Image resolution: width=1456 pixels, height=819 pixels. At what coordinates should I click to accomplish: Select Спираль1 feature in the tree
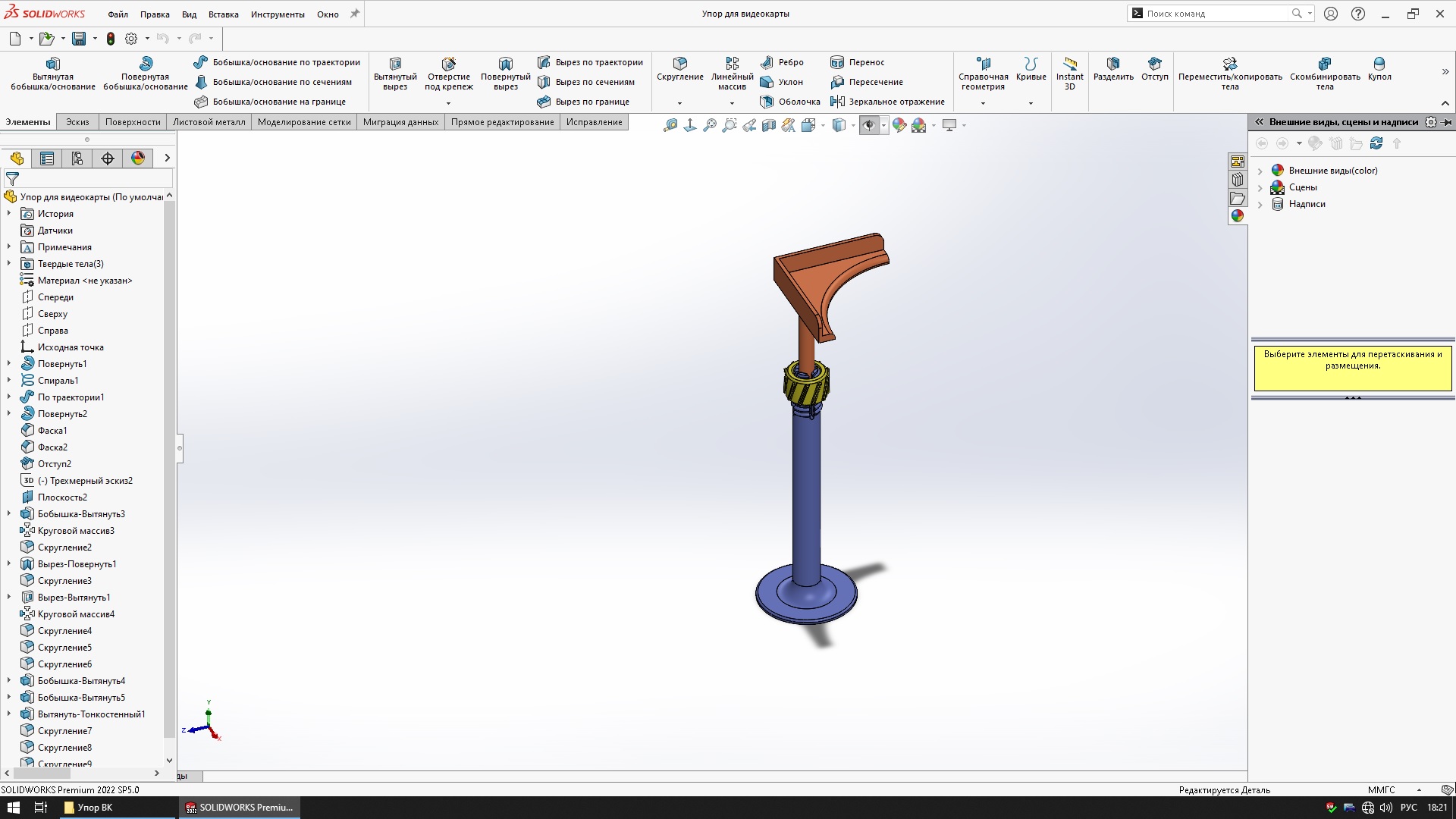coord(58,381)
